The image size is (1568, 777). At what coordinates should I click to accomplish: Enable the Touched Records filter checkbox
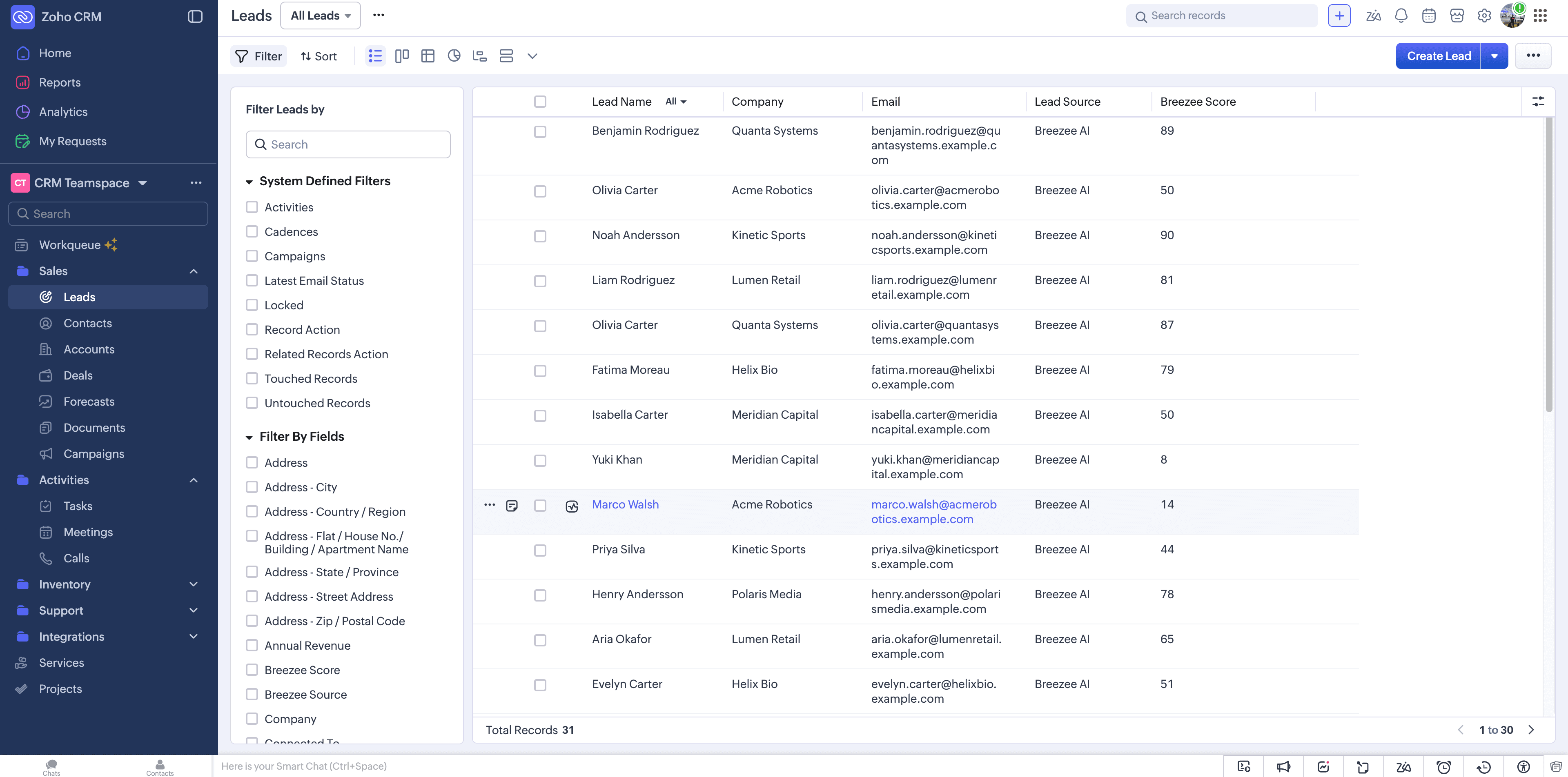pos(252,378)
